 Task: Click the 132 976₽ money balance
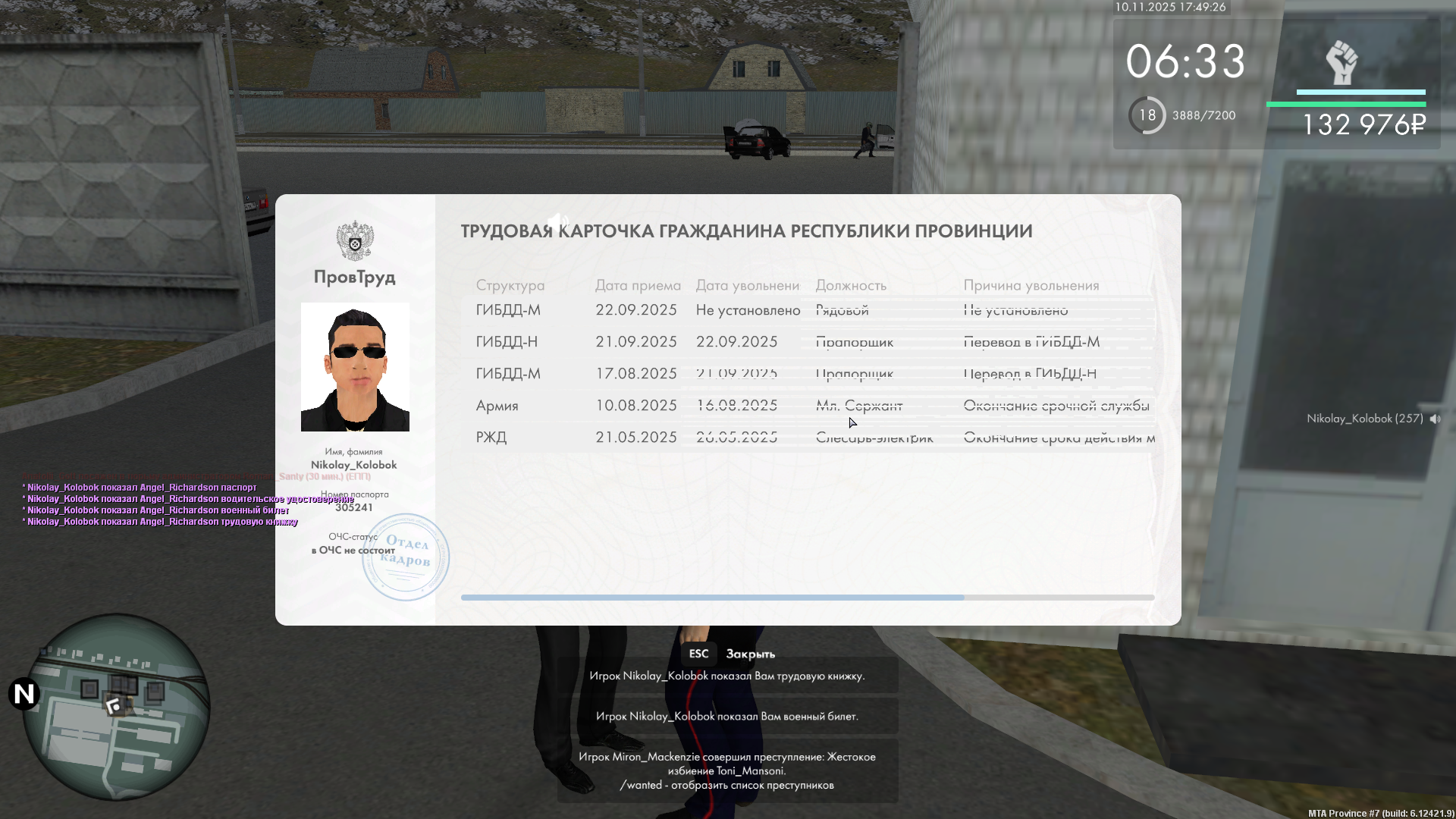tap(1363, 125)
